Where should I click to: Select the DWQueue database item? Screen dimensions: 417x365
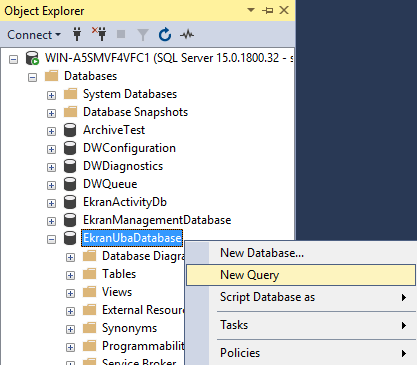(x=110, y=184)
